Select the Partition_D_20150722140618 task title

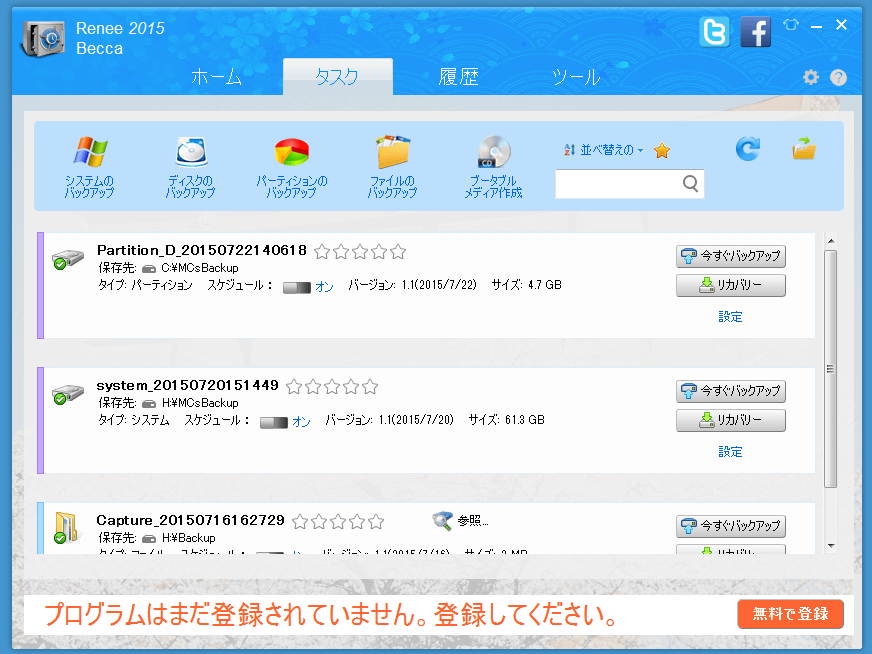point(202,250)
